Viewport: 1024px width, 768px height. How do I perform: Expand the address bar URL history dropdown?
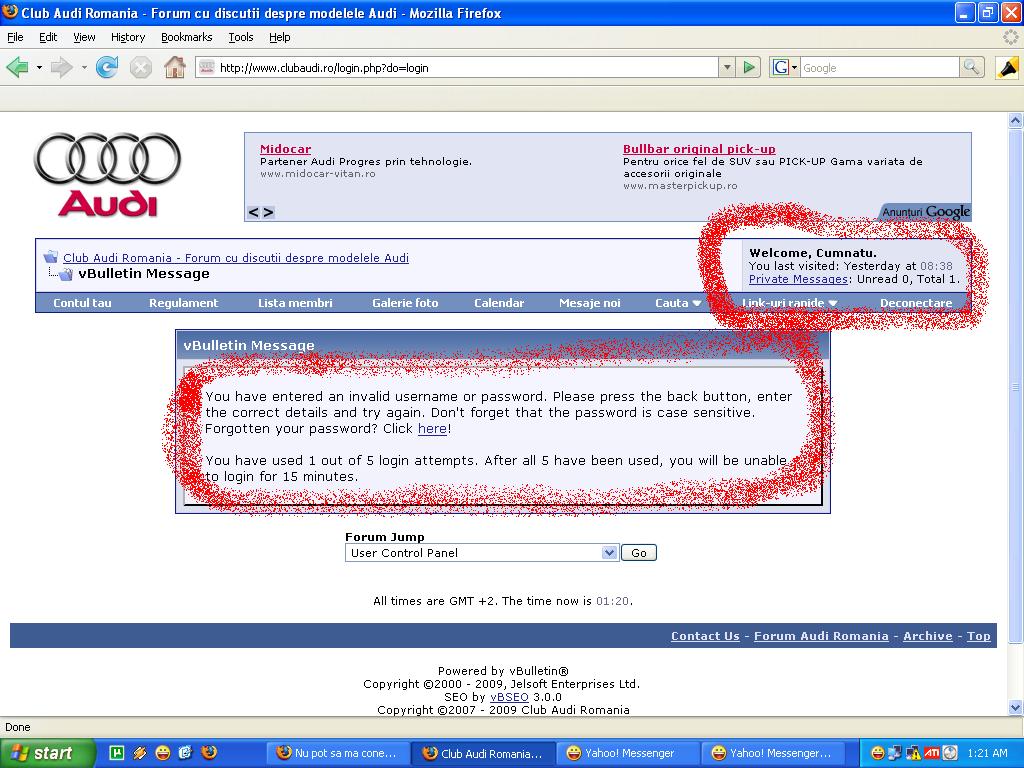tap(727, 67)
